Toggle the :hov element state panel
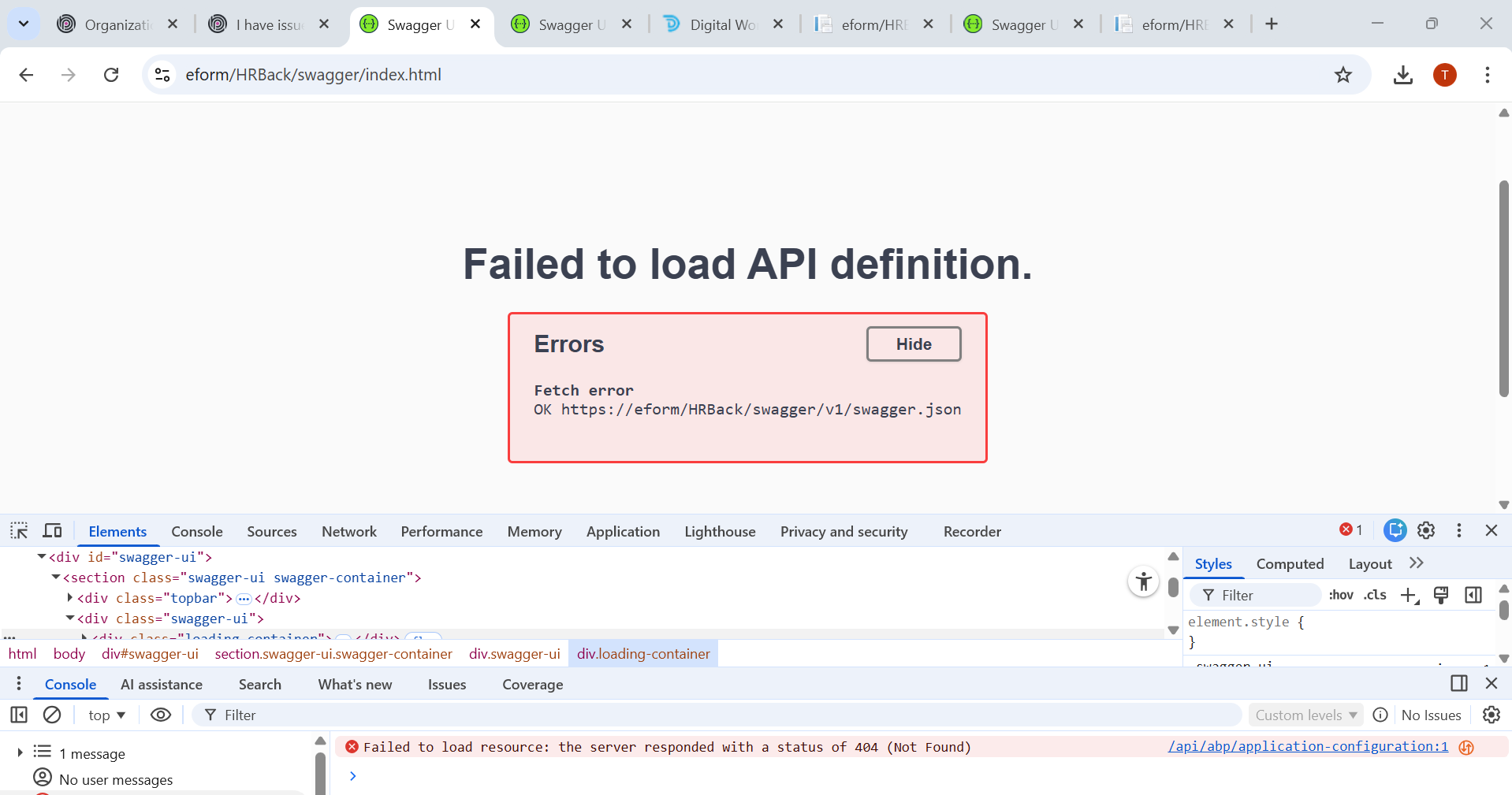 pos(1340,595)
